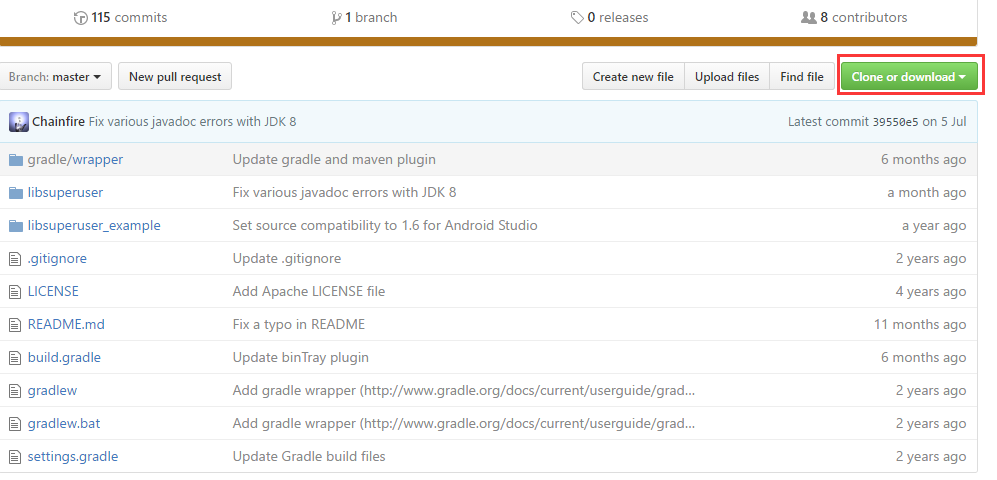Open the gradlew file
The width and height of the screenshot is (997, 480).
click(52, 390)
